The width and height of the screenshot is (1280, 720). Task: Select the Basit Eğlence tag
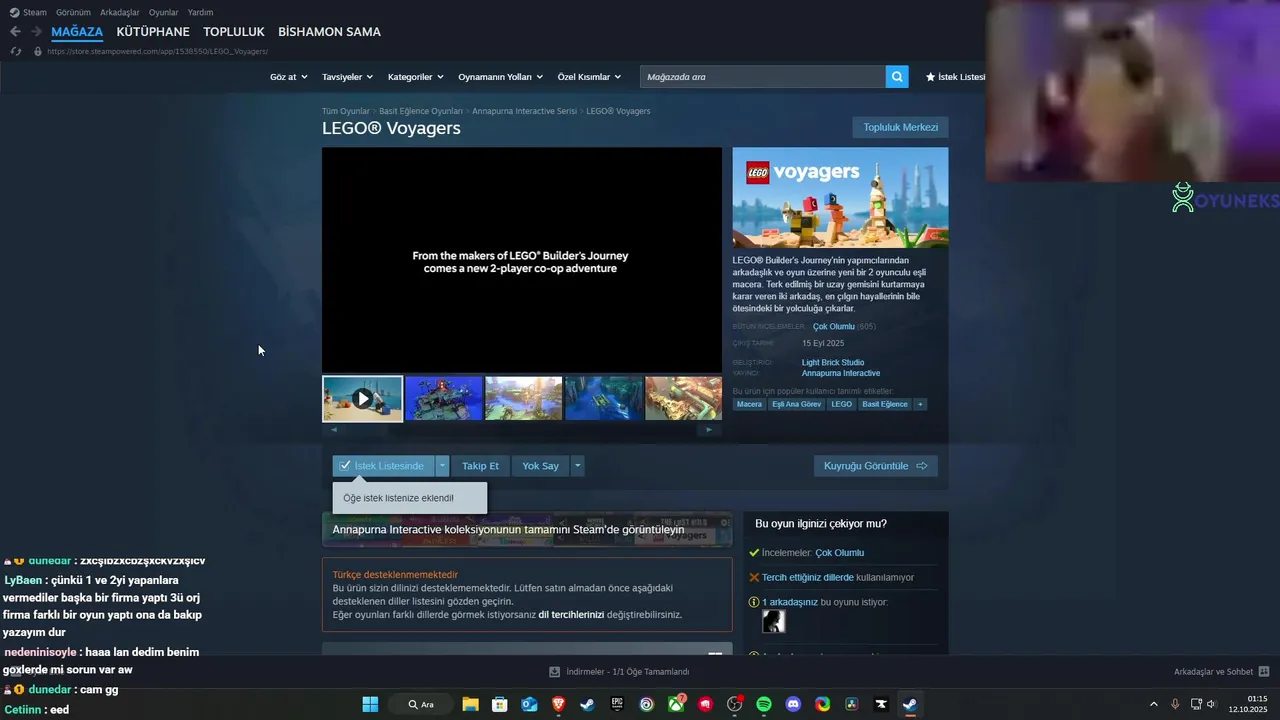pyautogui.click(x=885, y=404)
